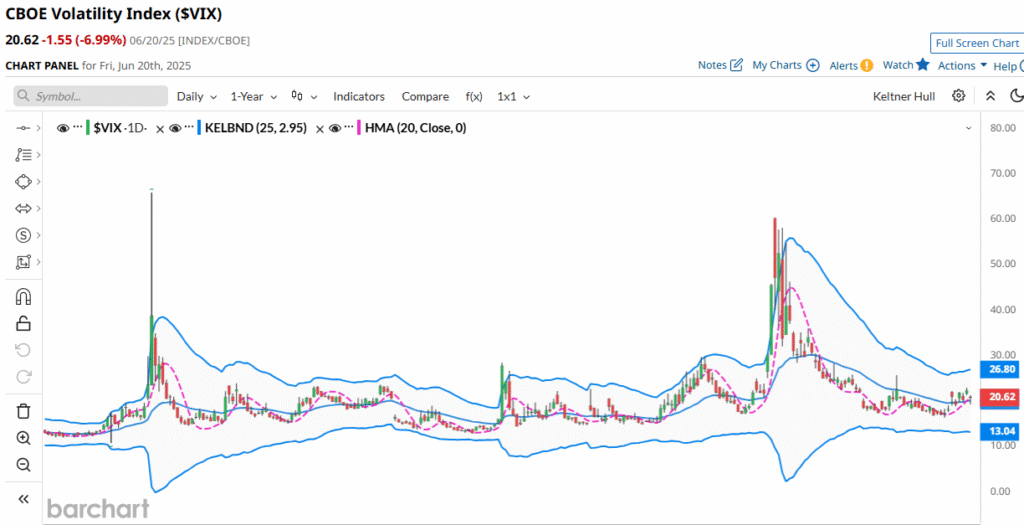Click the zoom out magnifier icon
Image resolution: width=1024 pixels, height=525 pixels.
coord(23,465)
